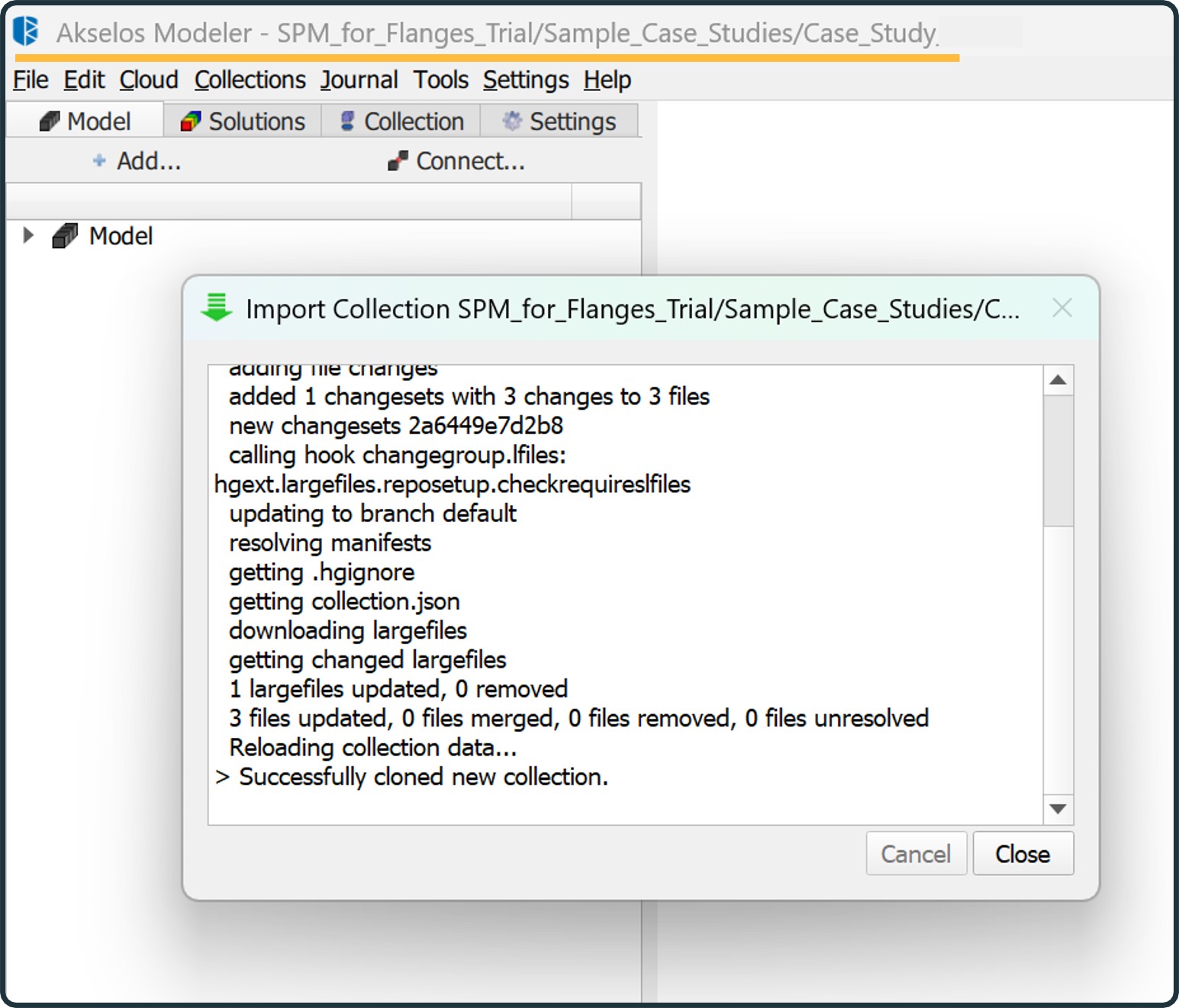Click the Model tab cube icon

(x=50, y=121)
